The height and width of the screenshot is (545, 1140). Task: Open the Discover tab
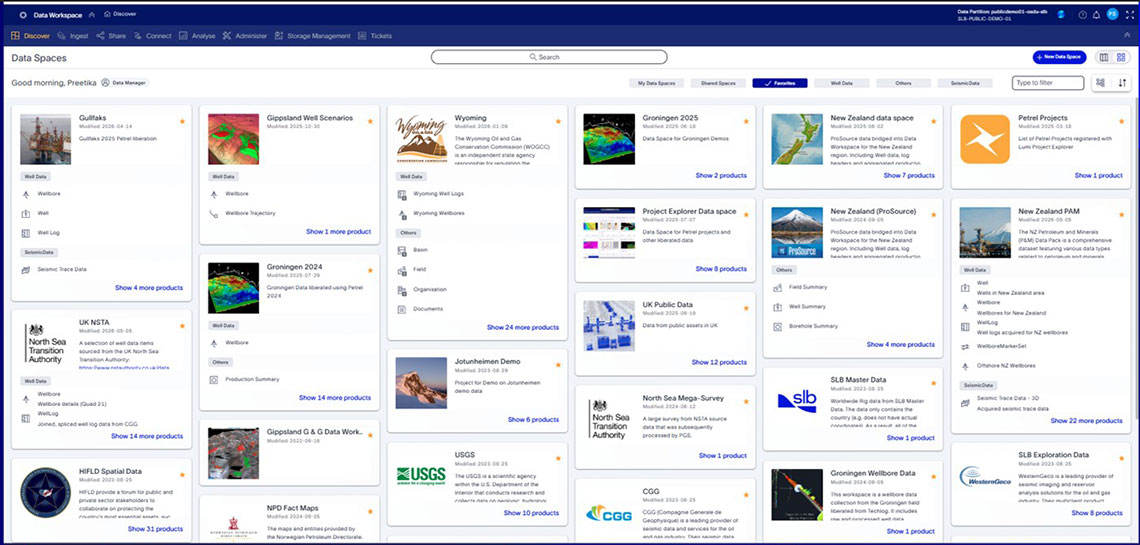31,36
